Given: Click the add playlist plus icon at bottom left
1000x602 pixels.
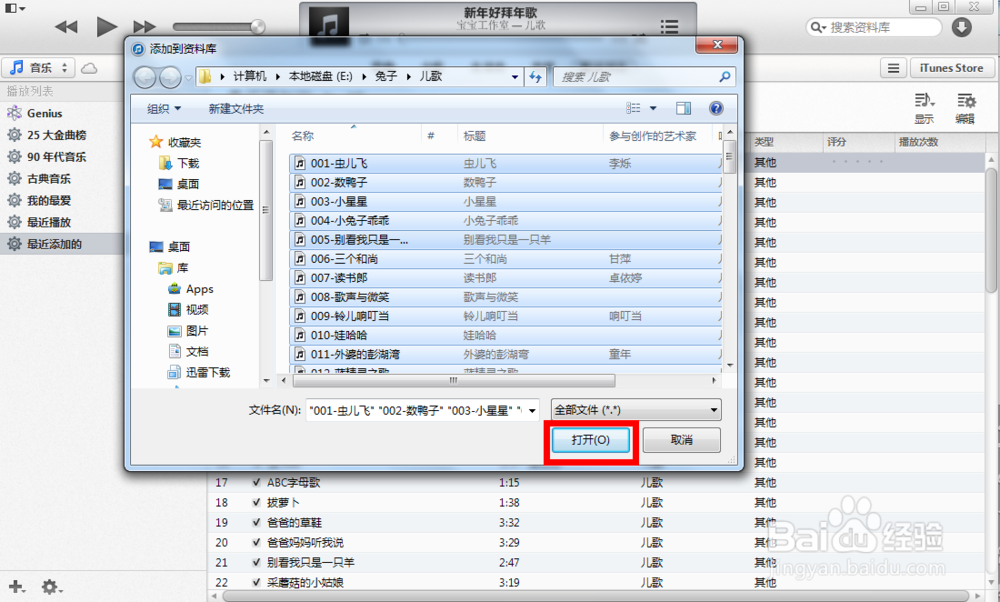Looking at the screenshot, I should tap(14, 587).
